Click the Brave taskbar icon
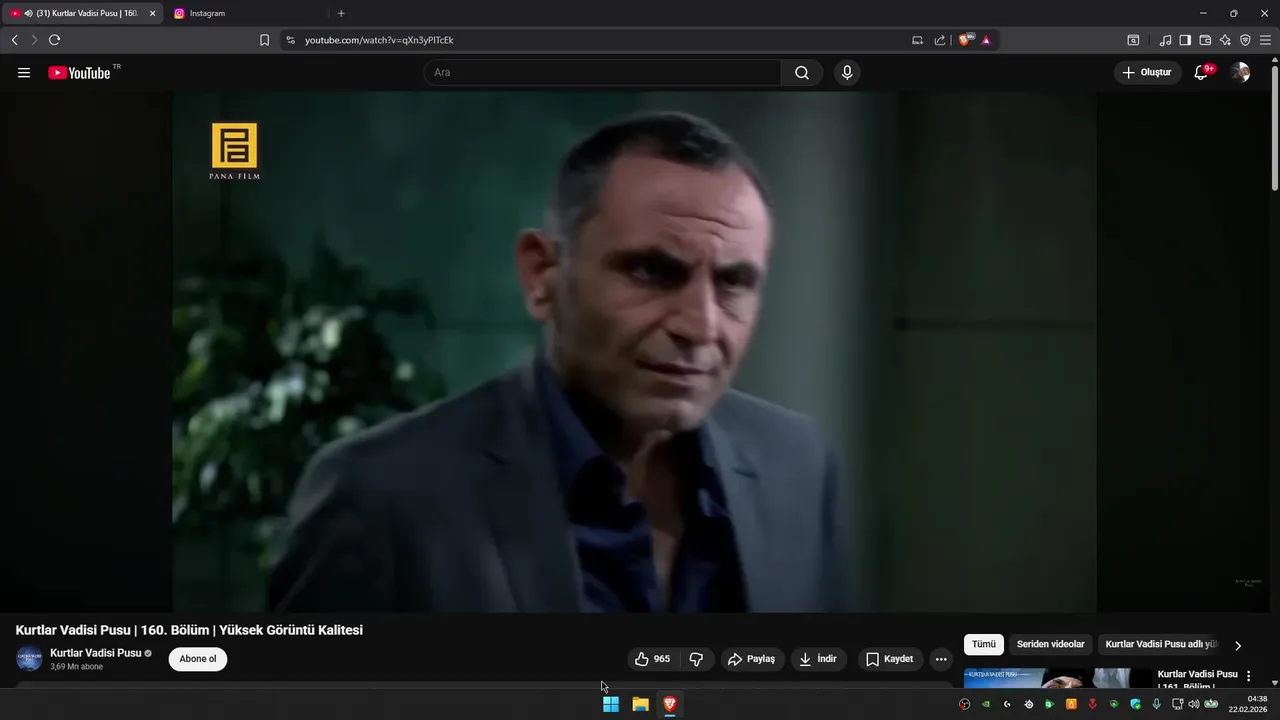The height and width of the screenshot is (720, 1280). tap(670, 704)
